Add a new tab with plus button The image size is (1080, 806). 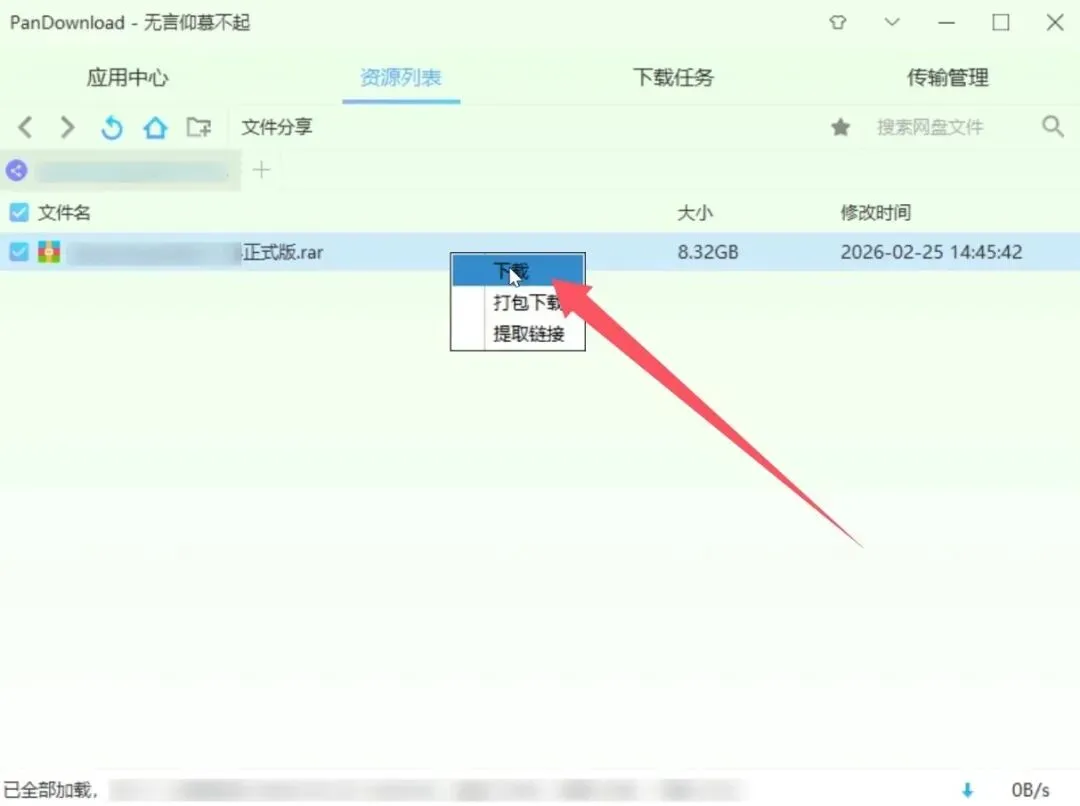(x=261, y=169)
